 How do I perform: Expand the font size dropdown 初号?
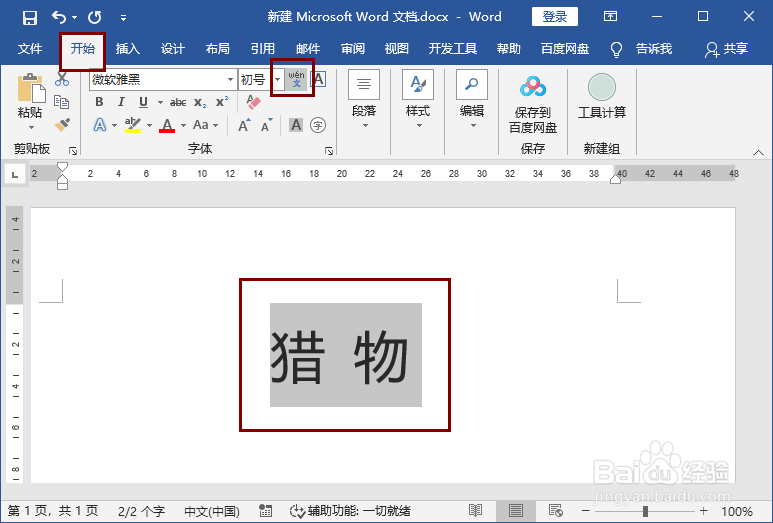coord(278,79)
